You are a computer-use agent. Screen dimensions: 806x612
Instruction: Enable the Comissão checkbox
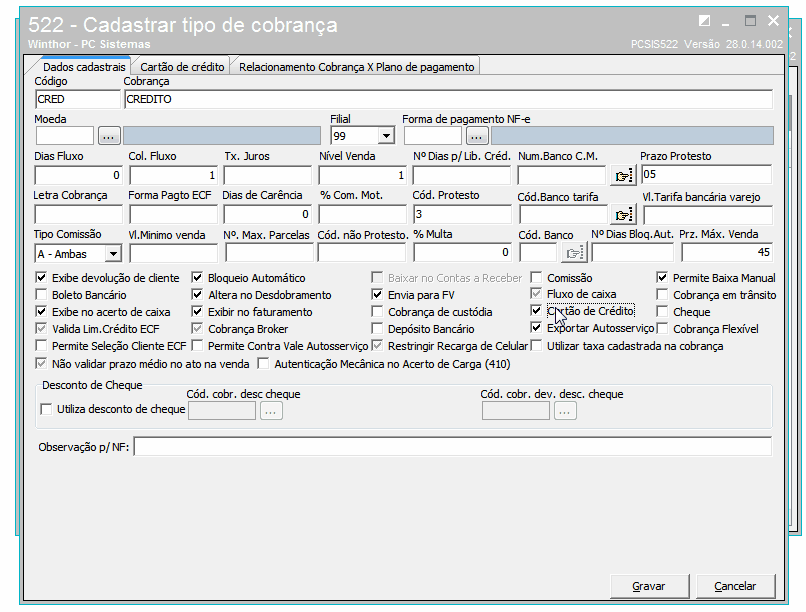click(536, 278)
